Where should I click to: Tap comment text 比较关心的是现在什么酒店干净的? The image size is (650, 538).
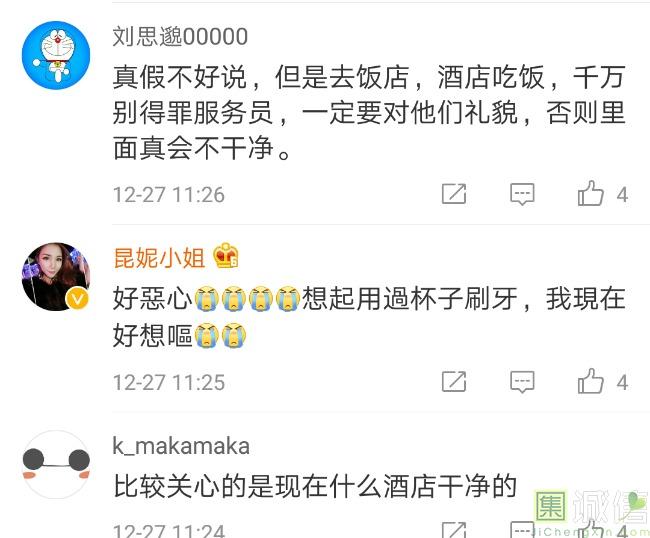315,486
